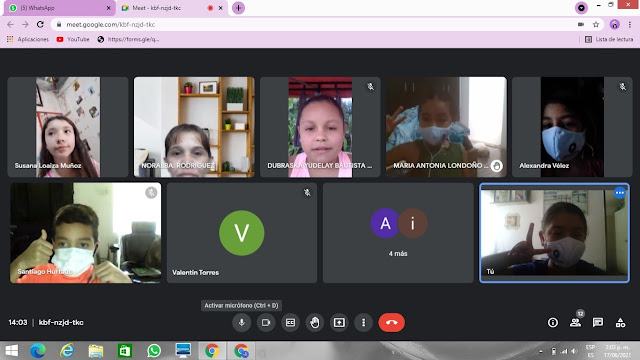The image size is (640, 360).
Task: Go back in the browser
Action: coord(10,24)
